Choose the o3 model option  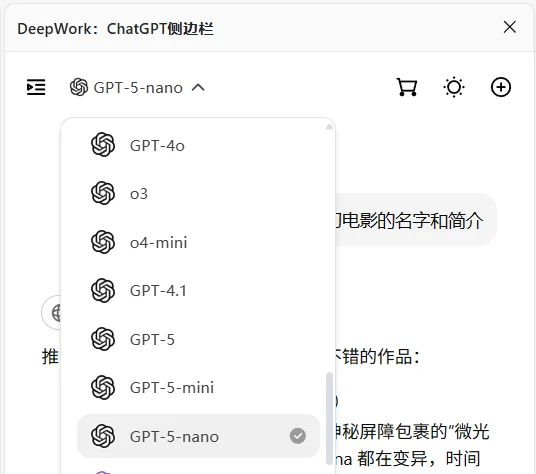point(198,193)
